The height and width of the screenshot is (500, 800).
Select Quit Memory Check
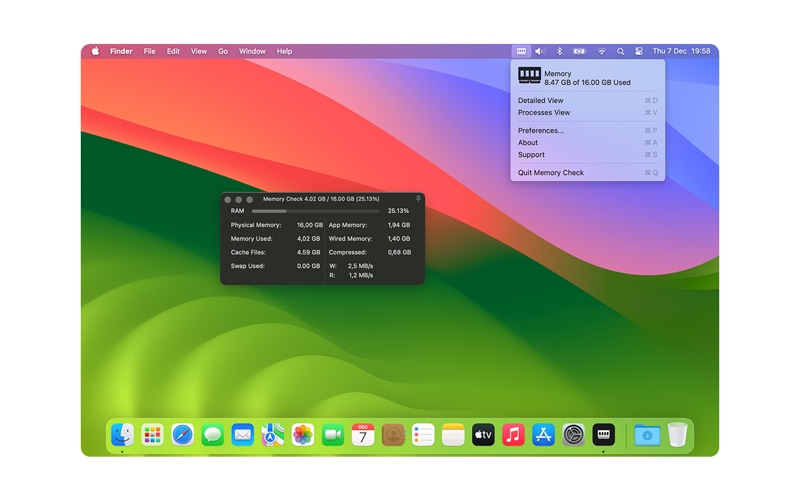(588, 172)
